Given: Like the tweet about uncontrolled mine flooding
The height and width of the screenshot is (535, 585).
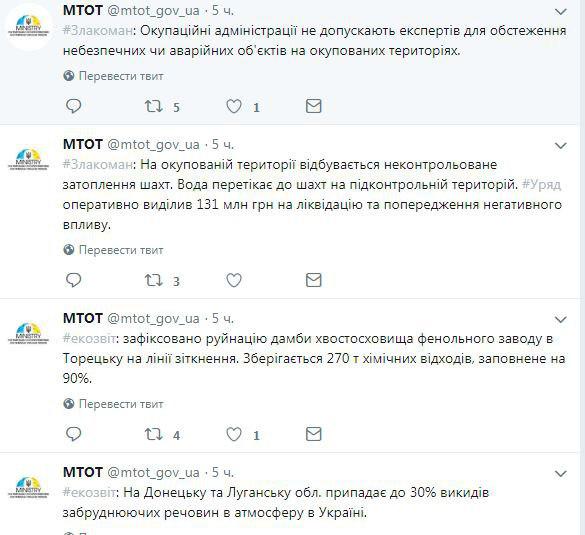Looking at the screenshot, I should click(x=234, y=280).
